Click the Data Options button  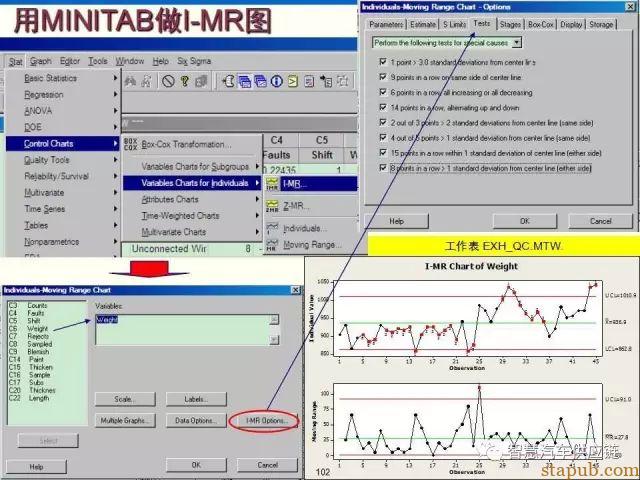(196, 420)
